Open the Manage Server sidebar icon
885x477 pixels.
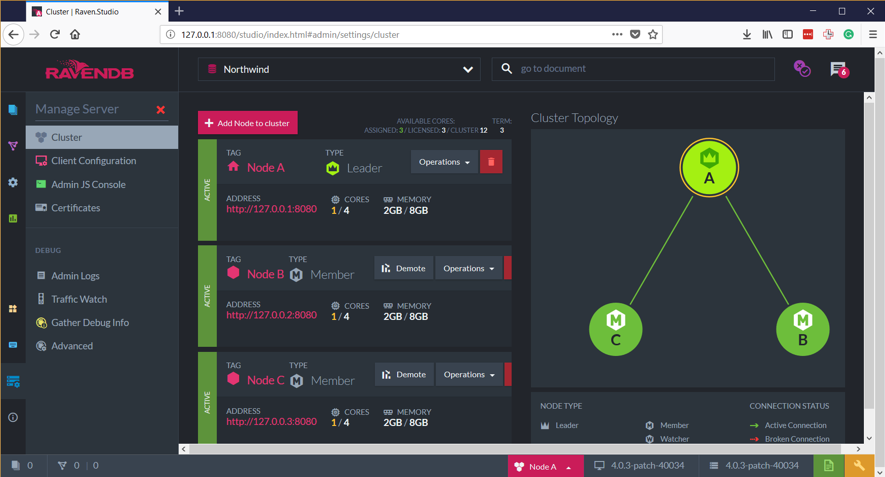13,382
